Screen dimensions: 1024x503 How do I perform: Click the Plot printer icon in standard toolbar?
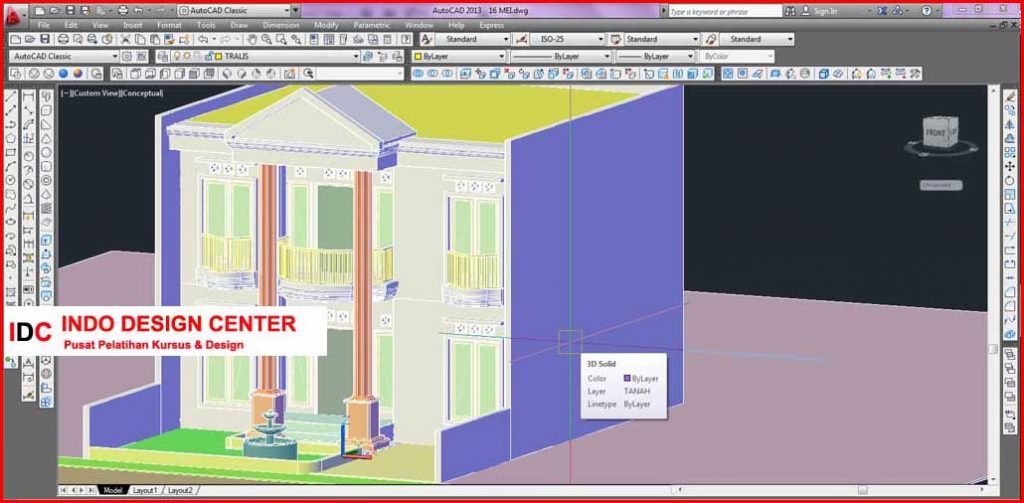click(x=63, y=39)
